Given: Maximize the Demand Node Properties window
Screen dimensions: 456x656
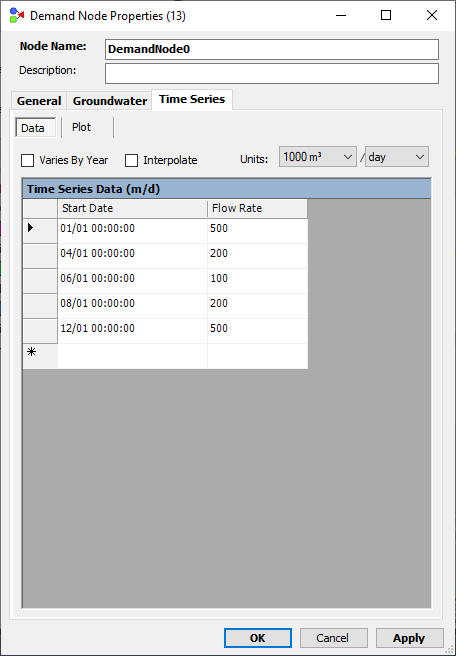Looking at the screenshot, I should pos(386,15).
